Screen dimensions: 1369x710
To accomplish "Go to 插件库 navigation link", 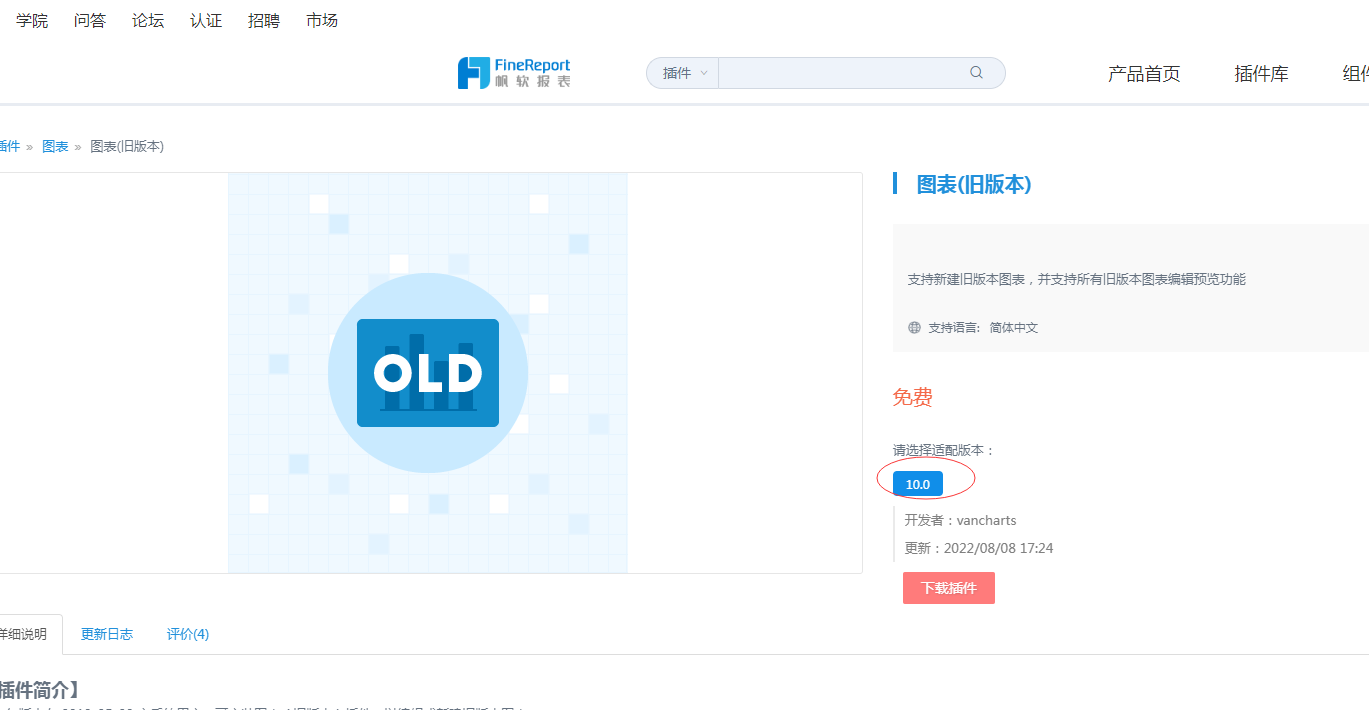I will pos(1262,74).
